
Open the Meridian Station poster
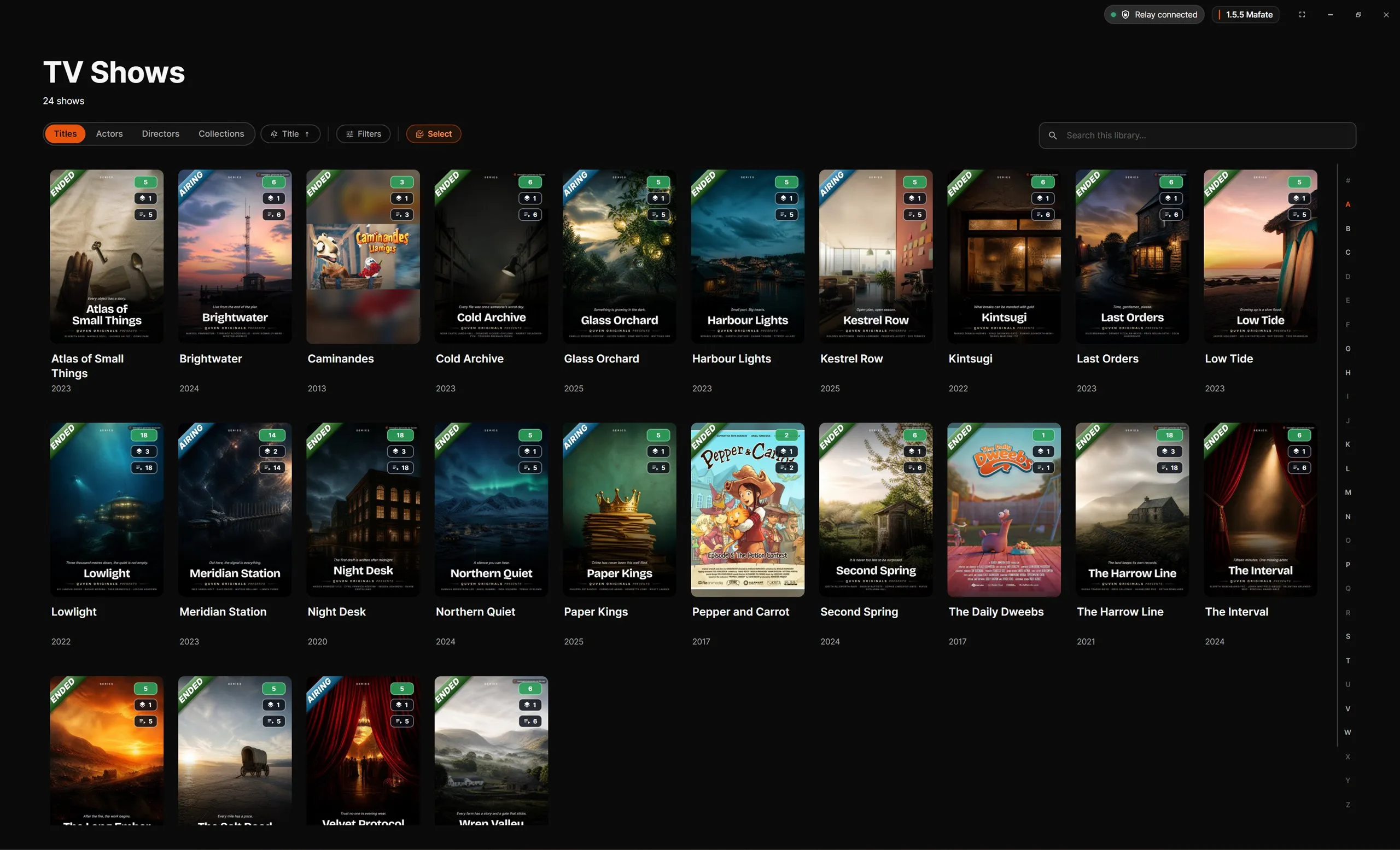pyautogui.click(x=235, y=510)
